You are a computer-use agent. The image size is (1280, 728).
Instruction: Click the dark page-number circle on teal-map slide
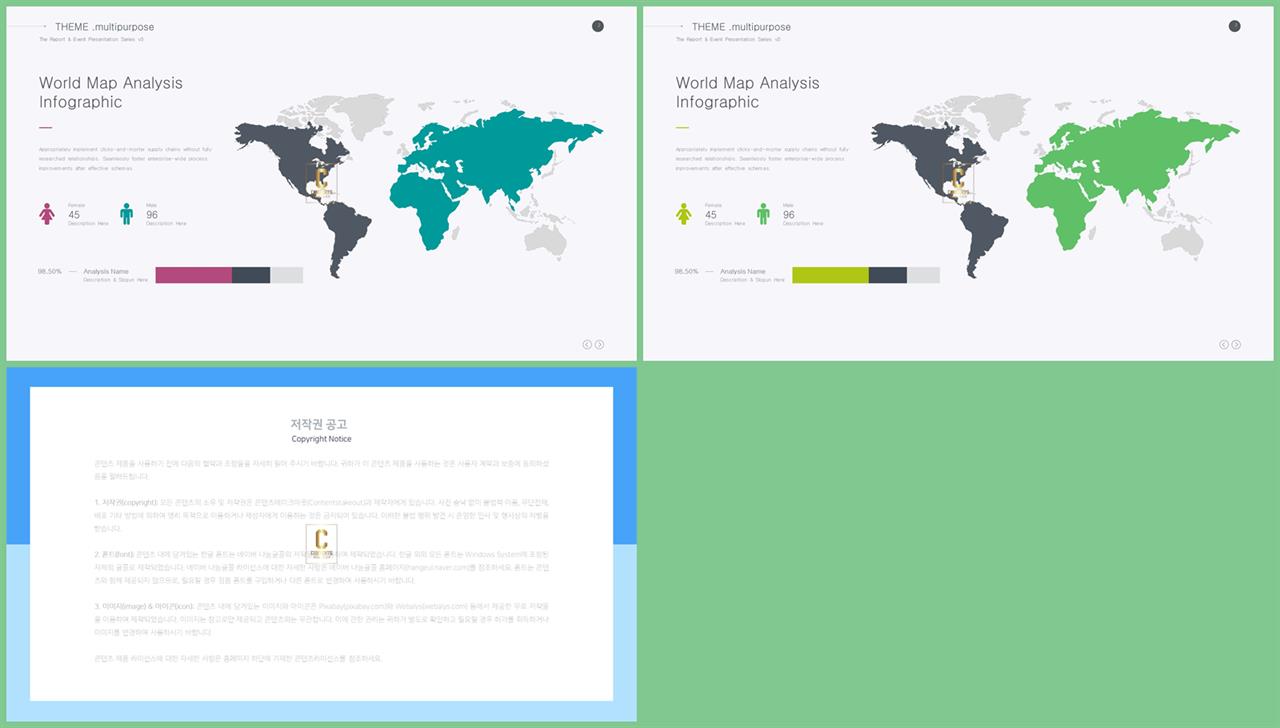pyautogui.click(x=598, y=26)
